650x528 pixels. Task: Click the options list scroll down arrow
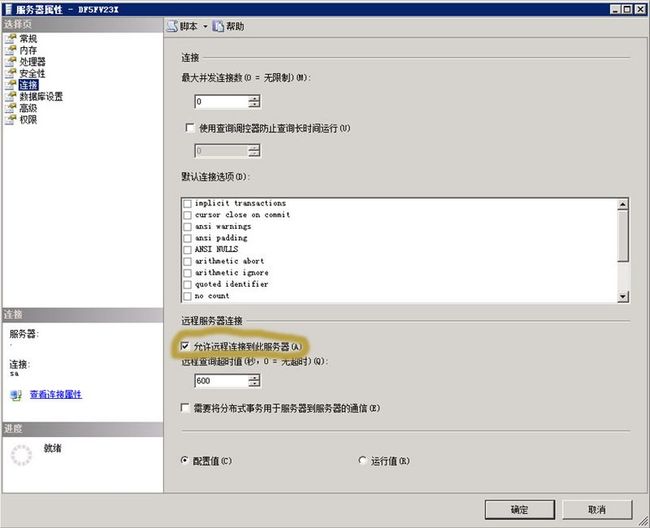[623, 296]
